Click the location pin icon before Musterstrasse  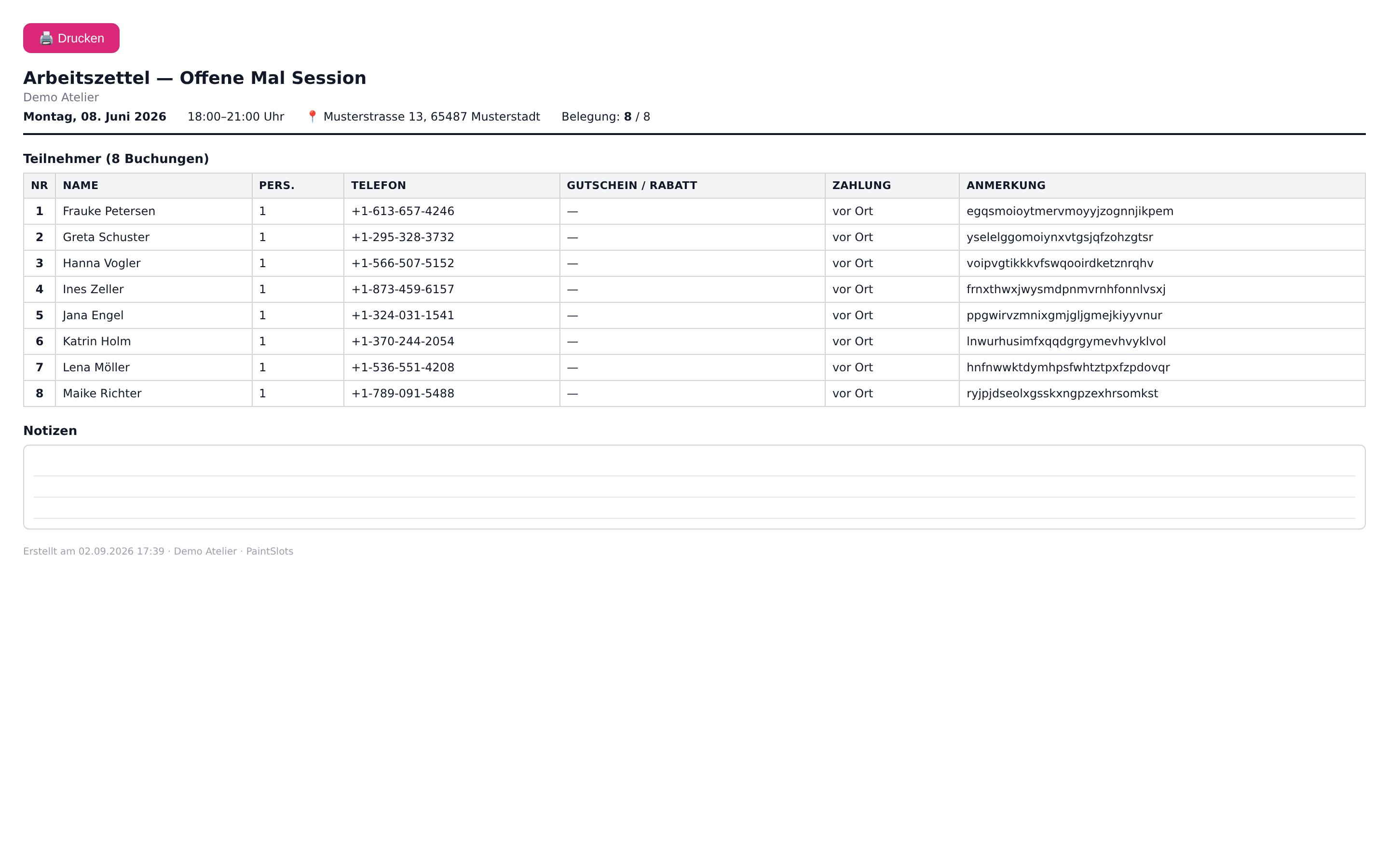312,117
